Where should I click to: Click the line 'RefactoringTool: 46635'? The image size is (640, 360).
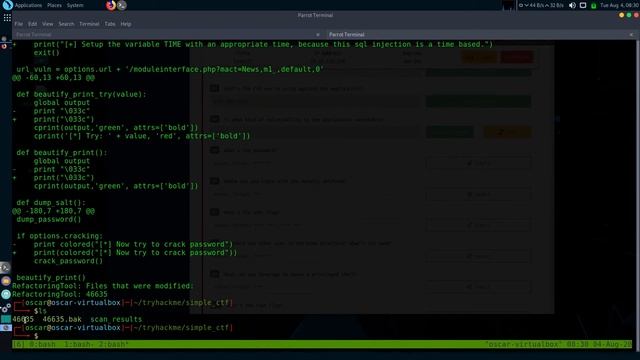(x=60, y=294)
